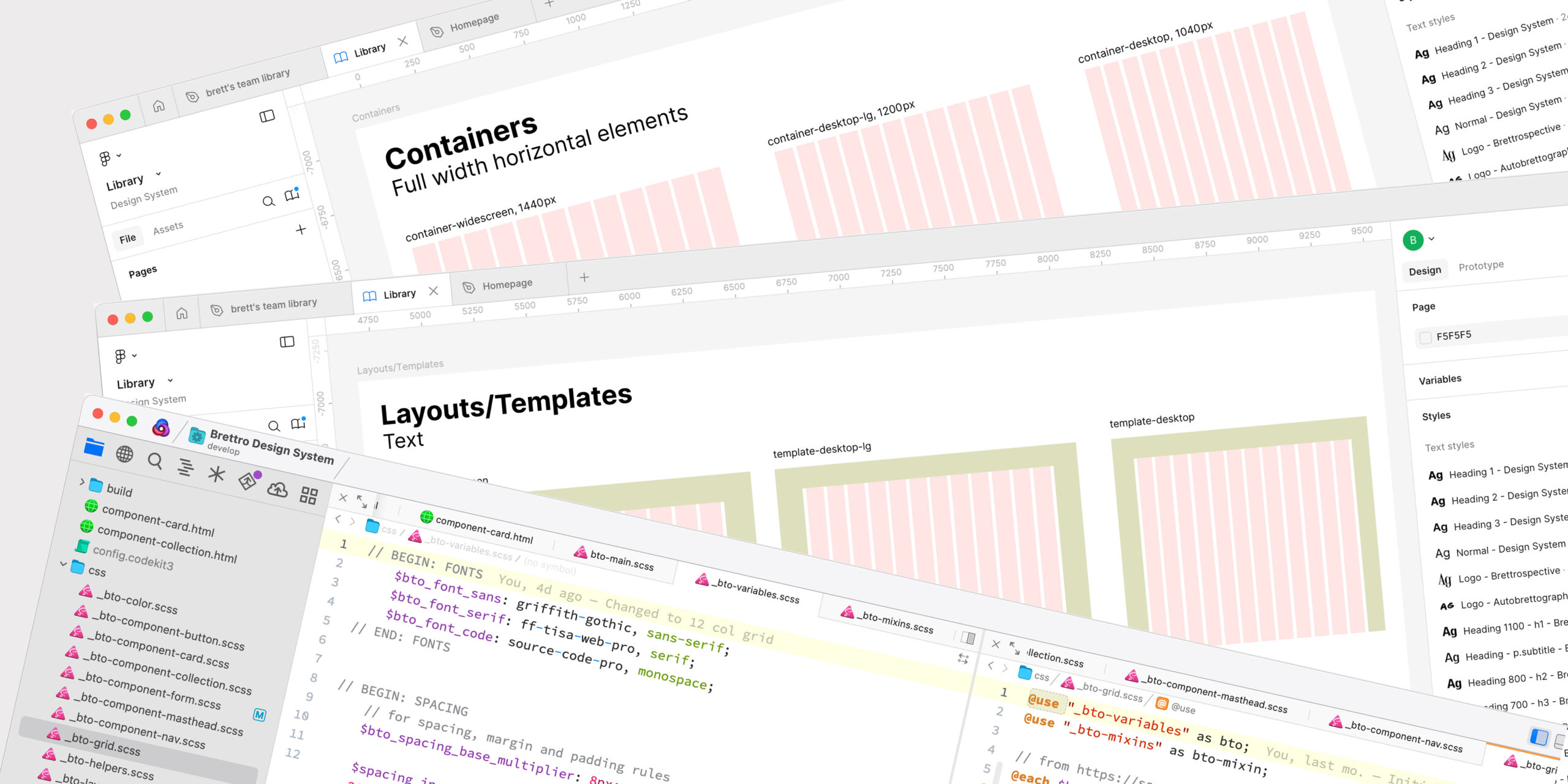The image size is (1568, 784).
Task: Add a page with plus in top Figma window
Action: coord(301,230)
